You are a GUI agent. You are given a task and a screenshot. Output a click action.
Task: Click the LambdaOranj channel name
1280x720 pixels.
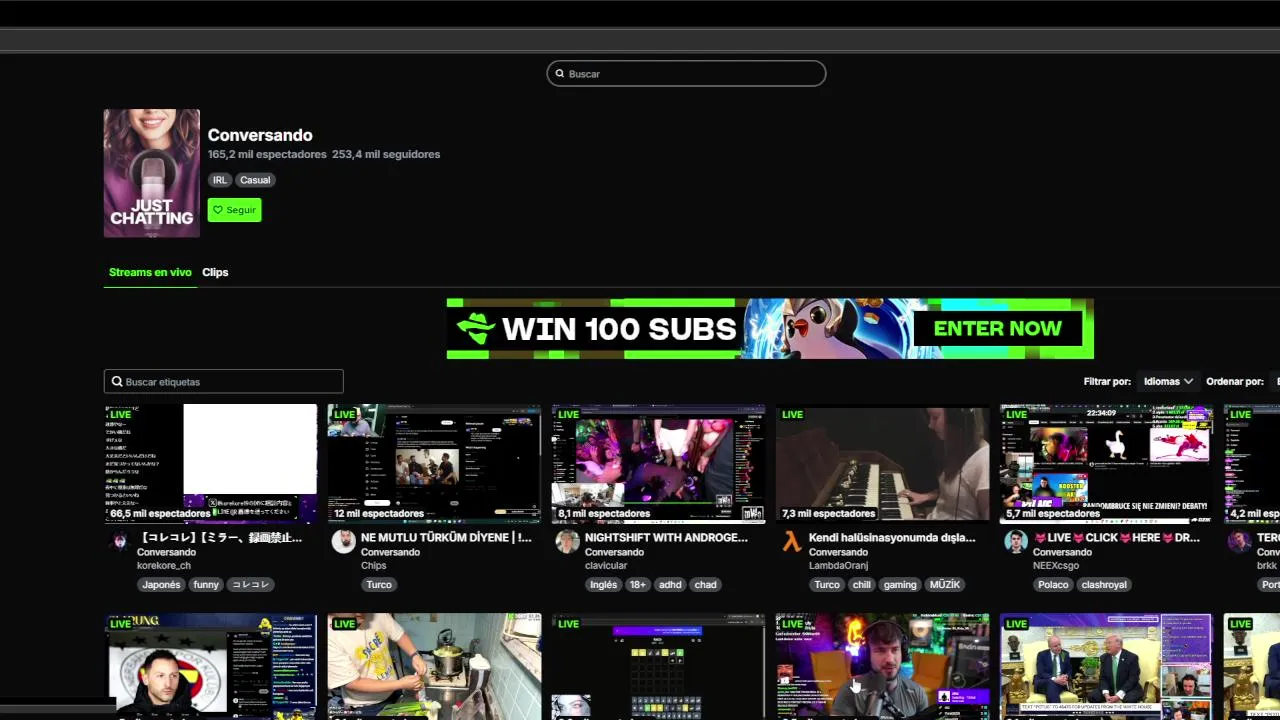pyautogui.click(x=838, y=565)
